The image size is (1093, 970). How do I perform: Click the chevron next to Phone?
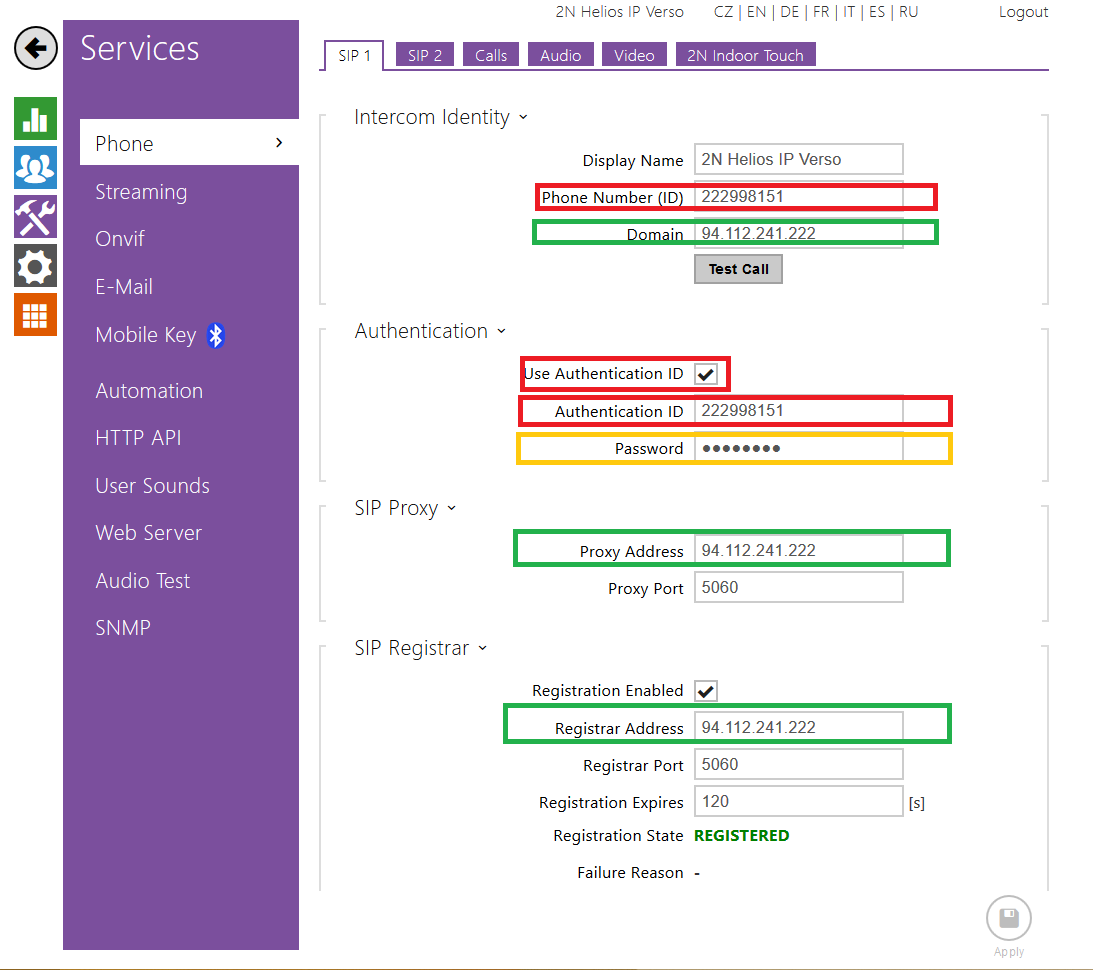pyautogui.click(x=280, y=143)
